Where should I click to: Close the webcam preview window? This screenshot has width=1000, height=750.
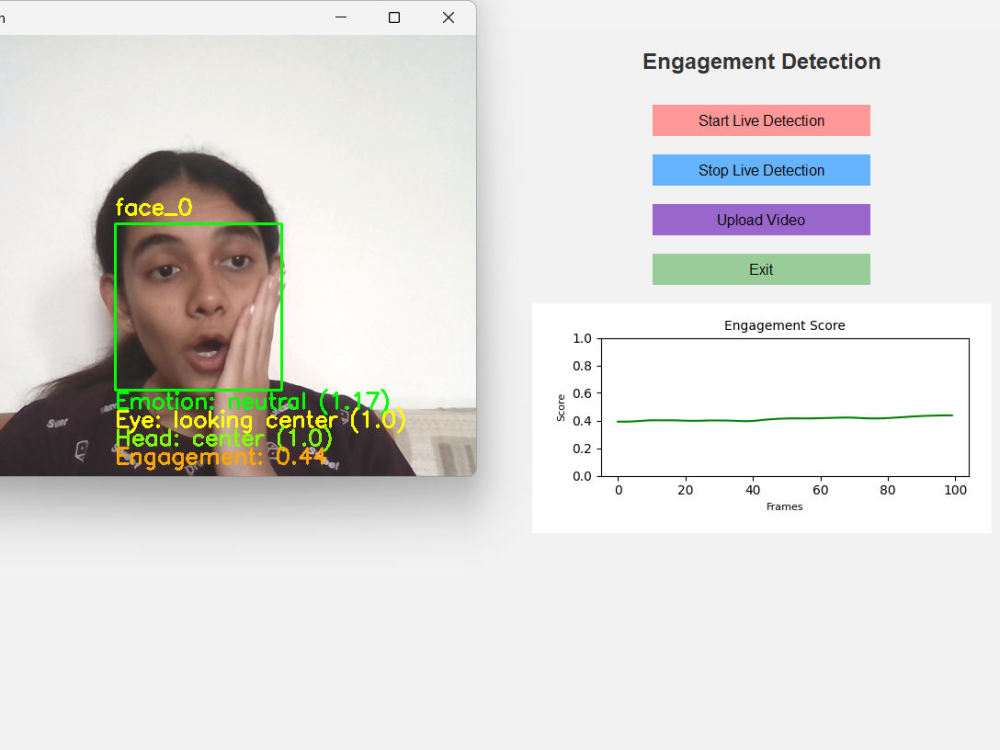(x=448, y=17)
